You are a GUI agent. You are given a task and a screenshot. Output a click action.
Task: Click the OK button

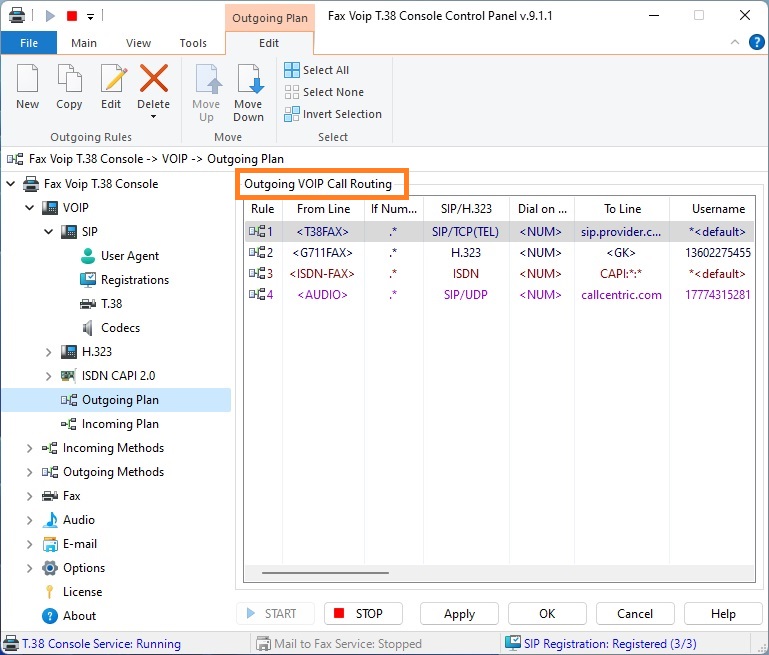547,614
